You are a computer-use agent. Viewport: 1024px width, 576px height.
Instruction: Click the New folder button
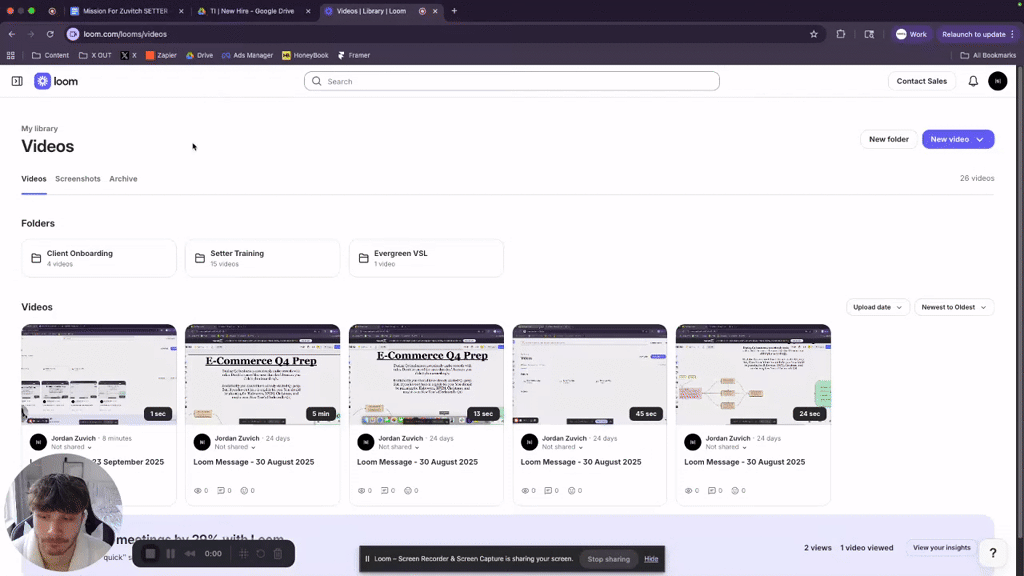coord(888,139)
